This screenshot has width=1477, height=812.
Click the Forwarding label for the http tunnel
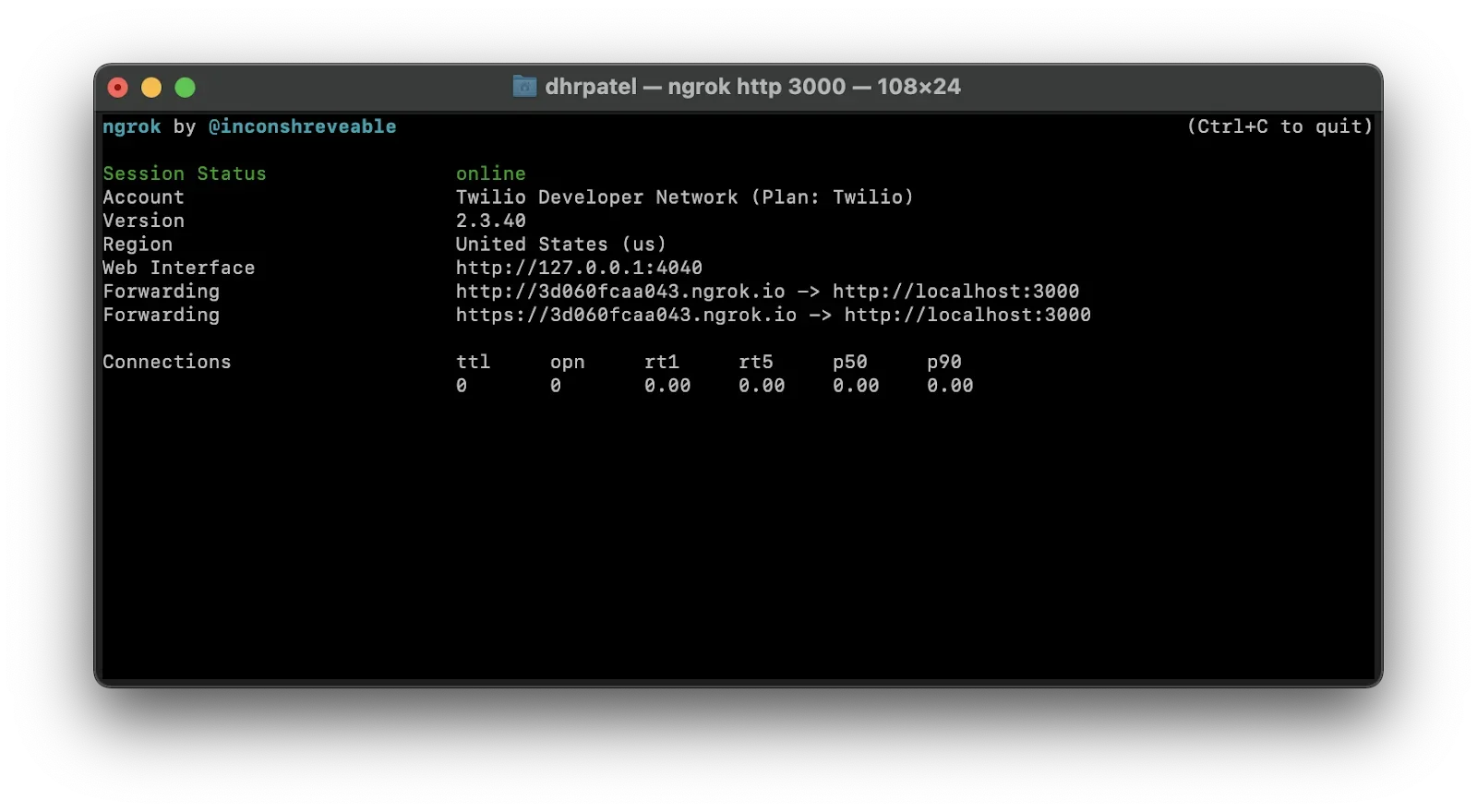click(161, 292)
